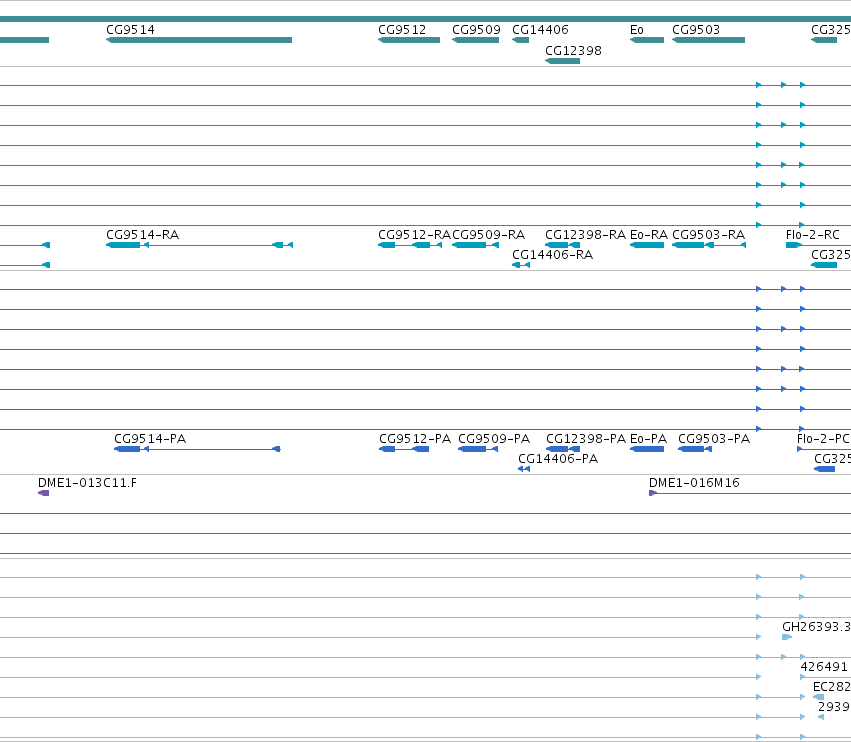Select the short CG14406 gene bar
Image resolution: width=851 pixels, height=742 pixels.
click(x=520, y=40)
